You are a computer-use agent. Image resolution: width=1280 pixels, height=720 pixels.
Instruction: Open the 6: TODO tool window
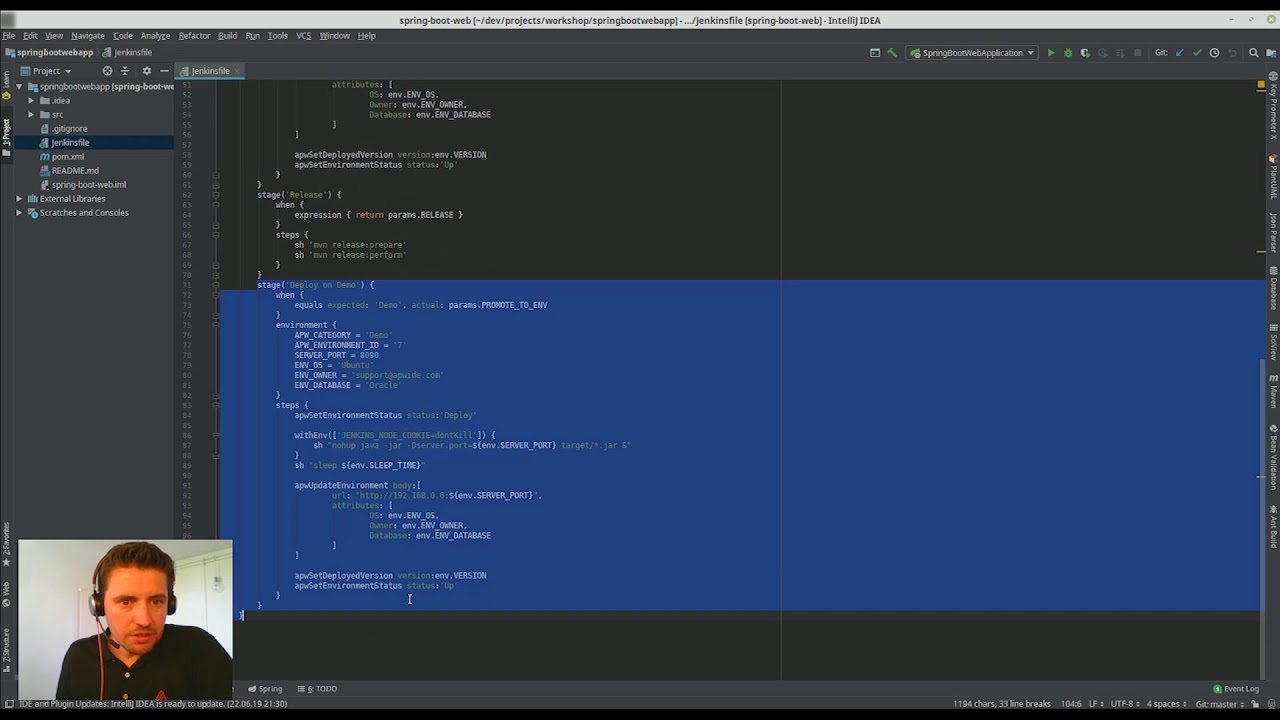[x=316, y=689]
